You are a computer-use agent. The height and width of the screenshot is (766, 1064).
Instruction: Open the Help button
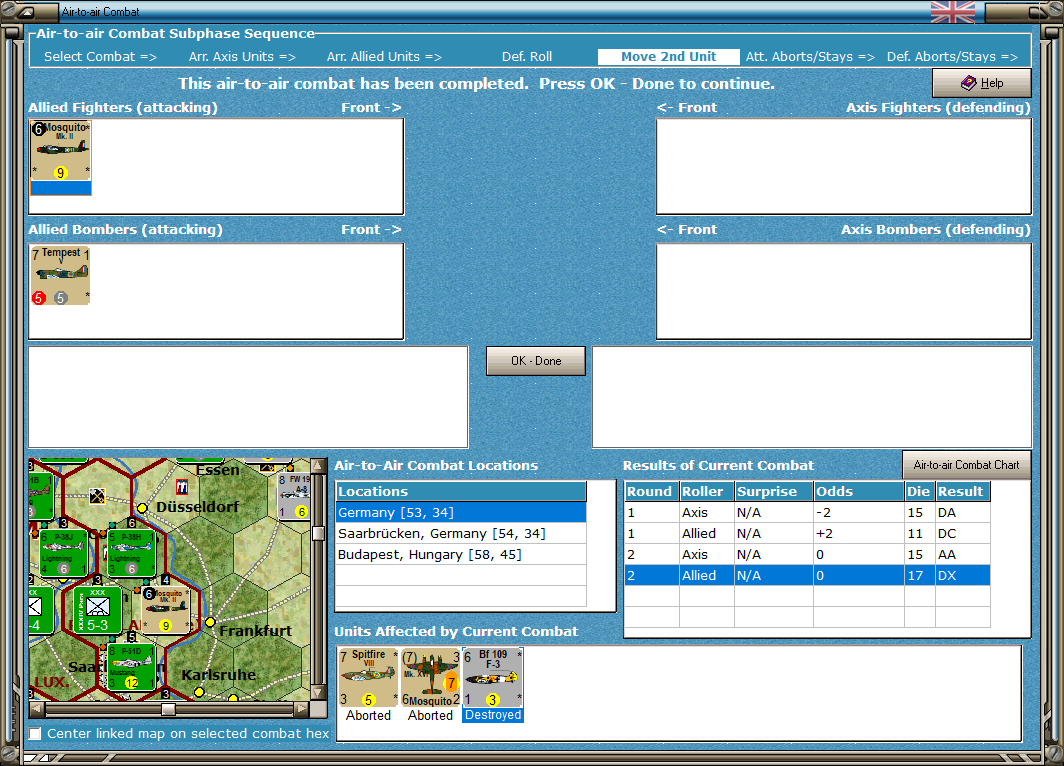pyautogui.click(x=982, y=83)
